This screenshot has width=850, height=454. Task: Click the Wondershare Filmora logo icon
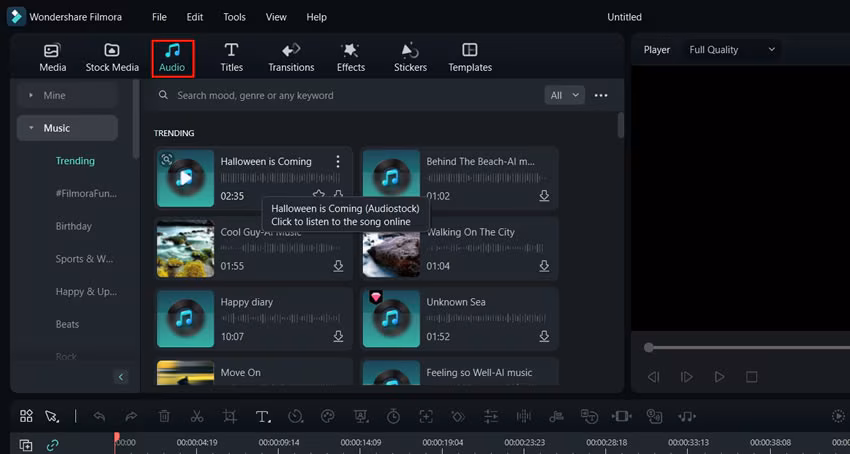tap(16, 17)
